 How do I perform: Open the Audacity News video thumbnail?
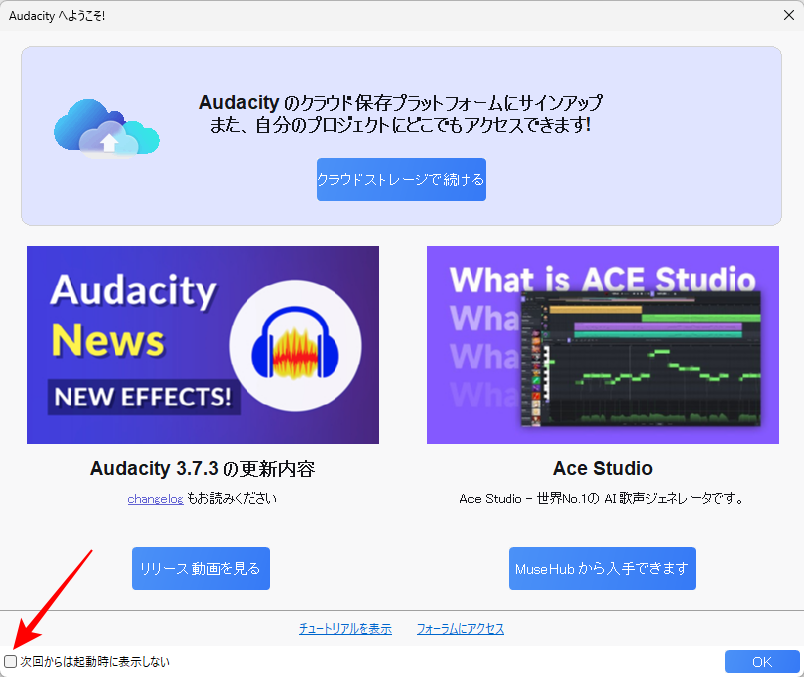203,345
